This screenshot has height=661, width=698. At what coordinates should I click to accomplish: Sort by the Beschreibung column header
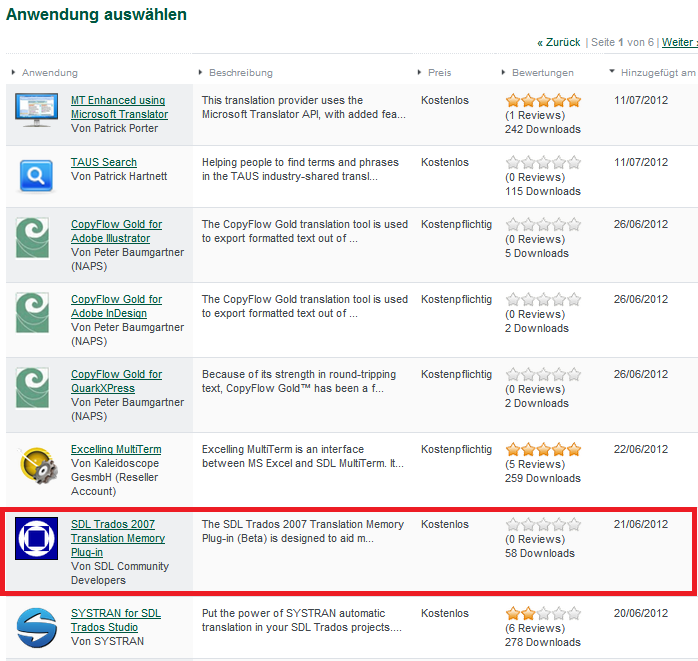241,73
